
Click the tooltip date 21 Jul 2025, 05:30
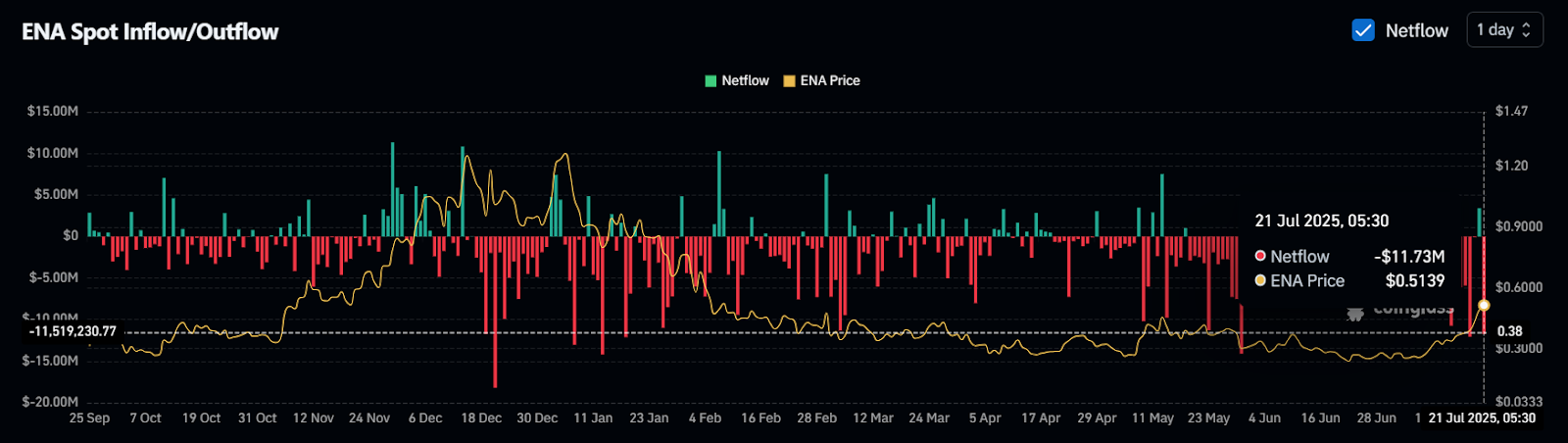tap(1322, 221)
